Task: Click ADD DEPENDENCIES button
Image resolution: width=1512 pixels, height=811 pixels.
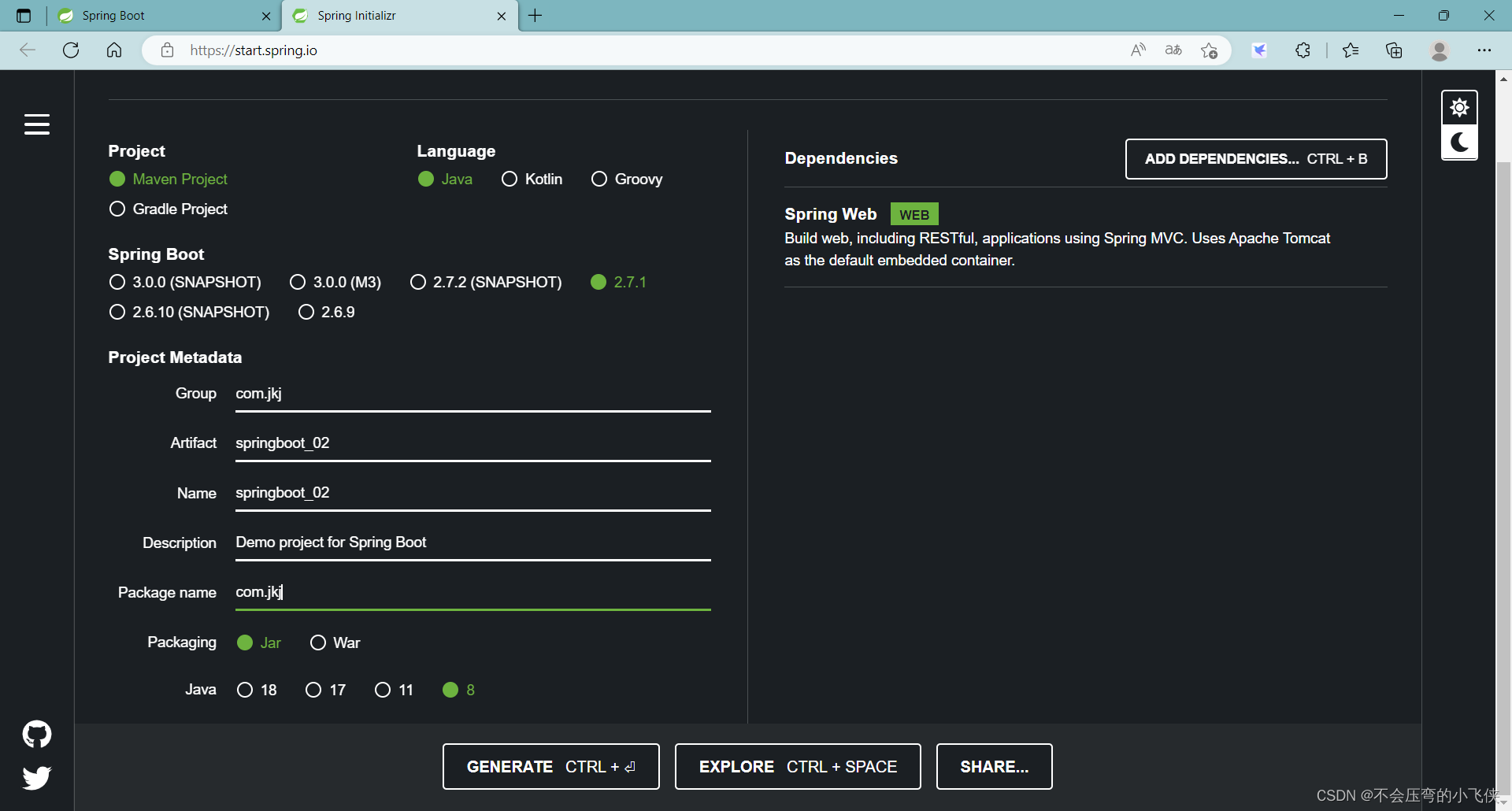Action: (x=1256, y=159)
